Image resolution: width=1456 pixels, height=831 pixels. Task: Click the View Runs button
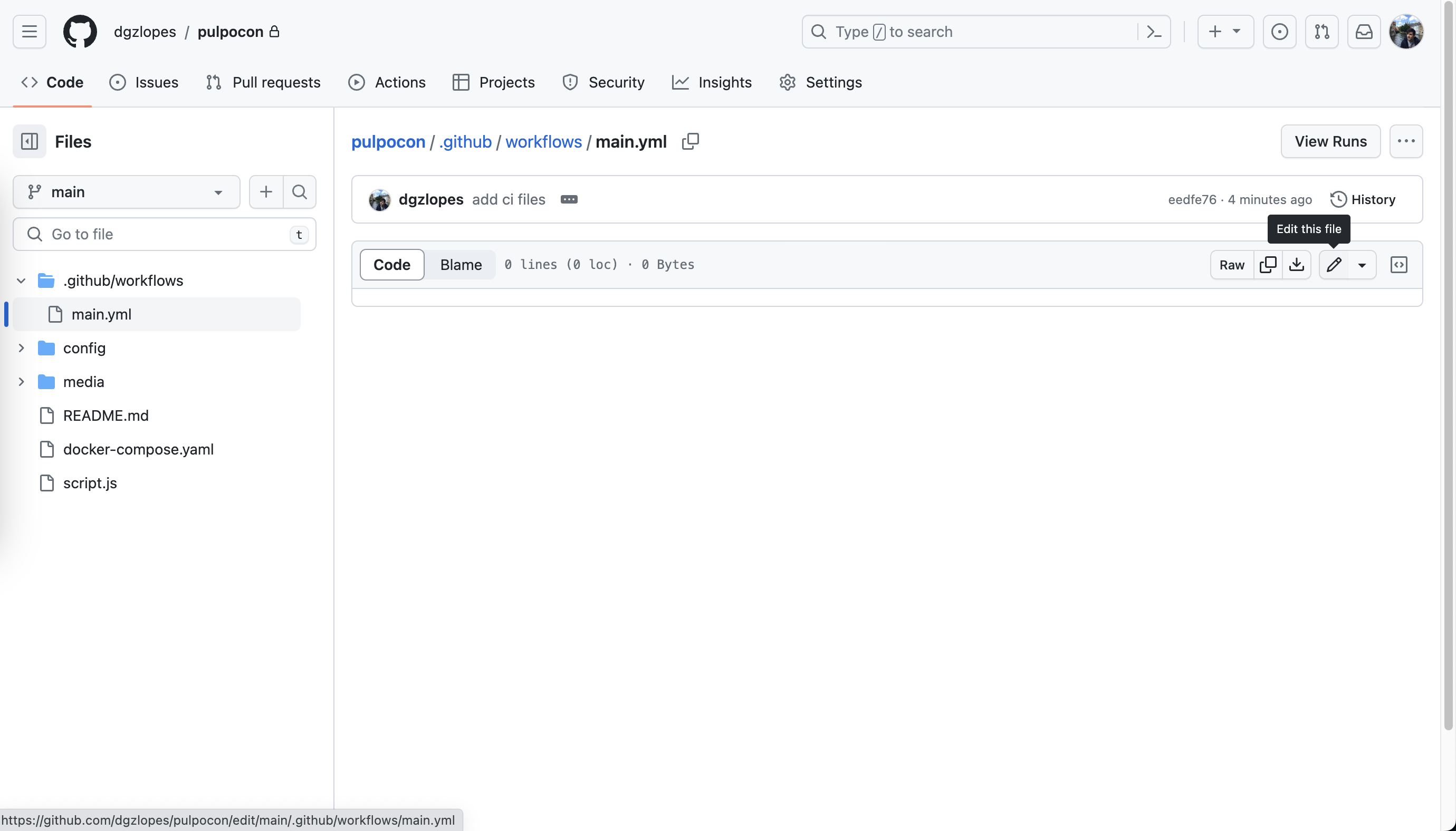pyautogui.click(x=1330, y=141)
